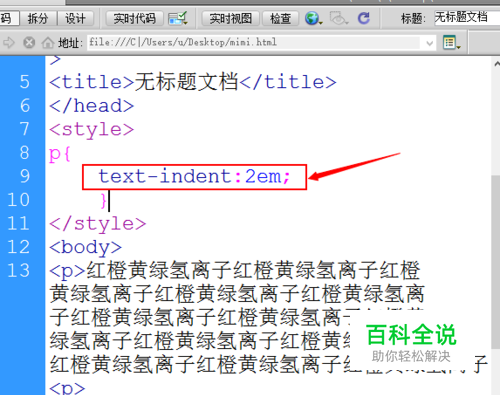The width and height of the screenshot is (500, 395).
Task: Go to the home page icon
Action: click(48, 42)
